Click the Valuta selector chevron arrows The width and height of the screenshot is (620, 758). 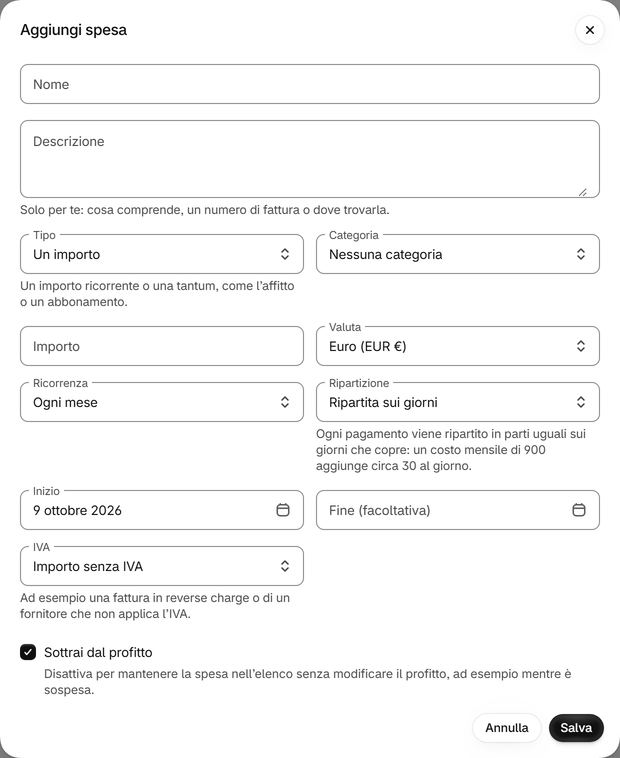coord(580,346)
